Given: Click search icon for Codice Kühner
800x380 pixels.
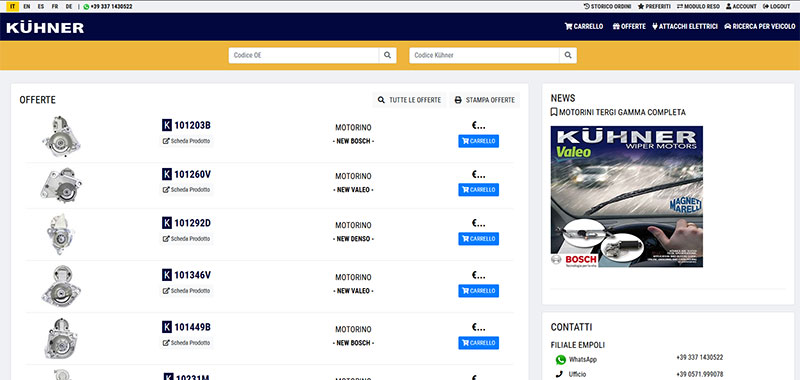Looking at the screenshot, I should click(x=568, y=55).
